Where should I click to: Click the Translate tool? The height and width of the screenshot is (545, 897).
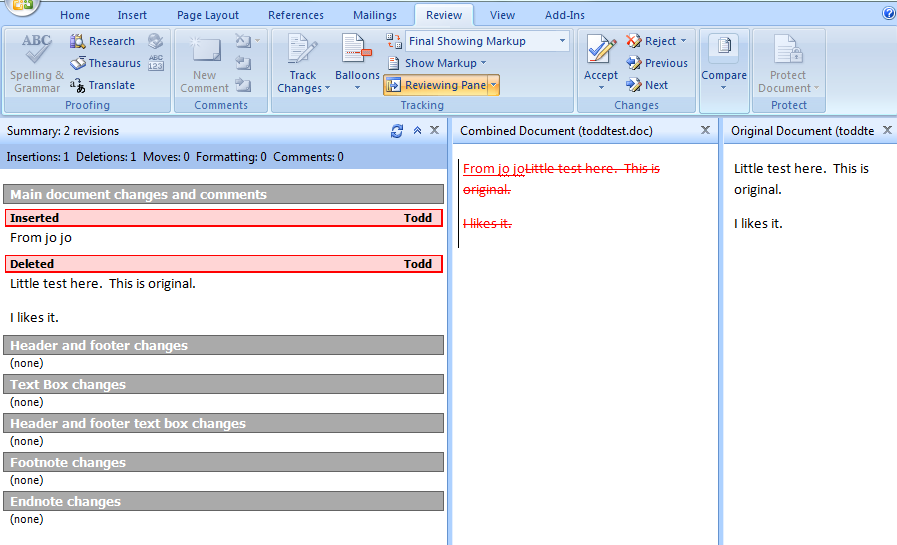tap(102, 85)
